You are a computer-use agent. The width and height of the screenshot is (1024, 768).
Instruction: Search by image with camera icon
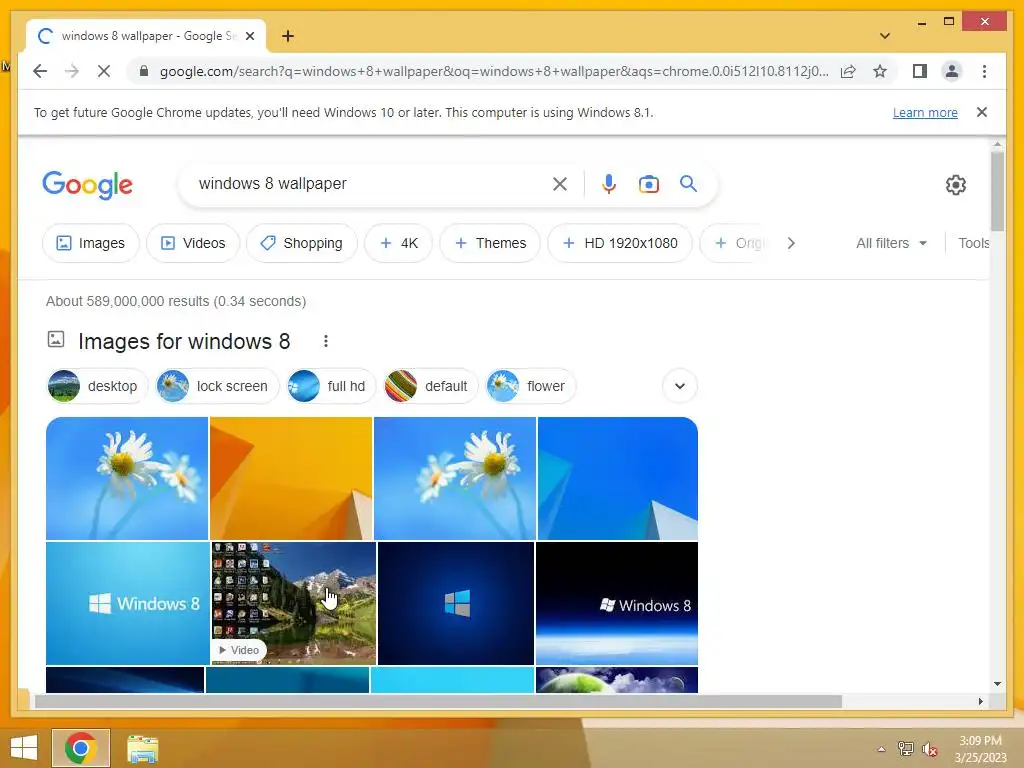click(x=648, y=184)
